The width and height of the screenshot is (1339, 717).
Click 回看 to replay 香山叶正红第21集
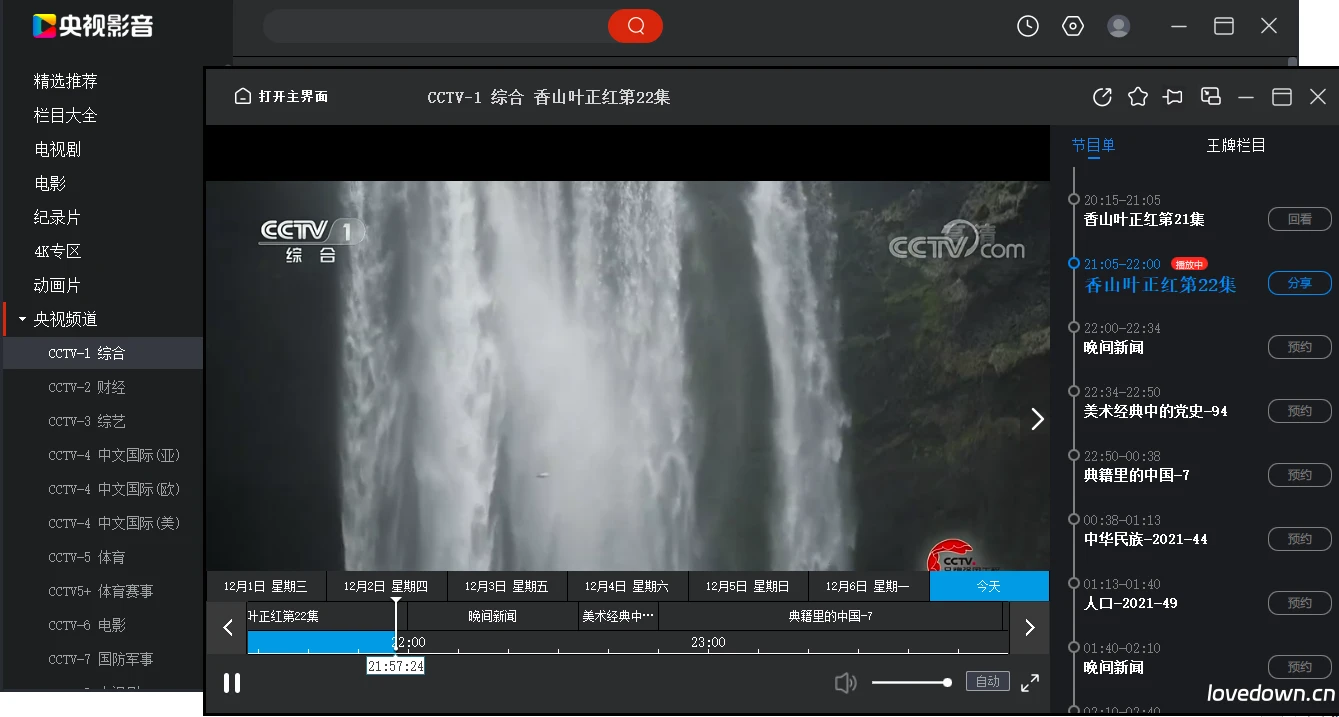(1299, 219)
